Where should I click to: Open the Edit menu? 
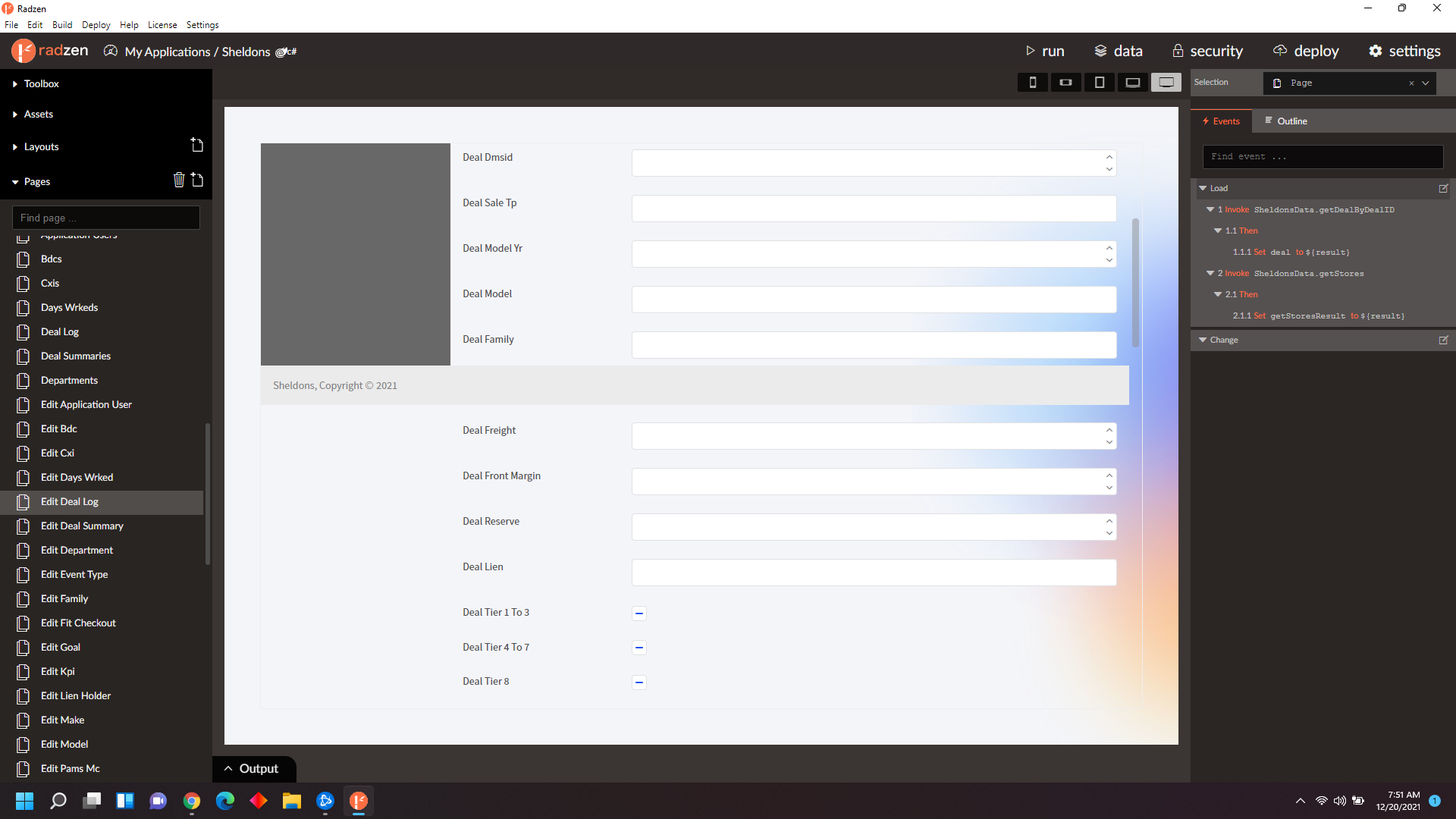35,25
